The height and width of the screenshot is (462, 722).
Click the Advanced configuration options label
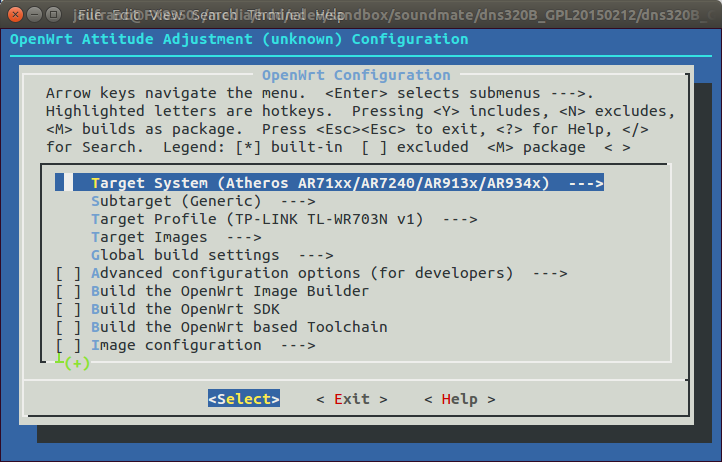(302, 274)
